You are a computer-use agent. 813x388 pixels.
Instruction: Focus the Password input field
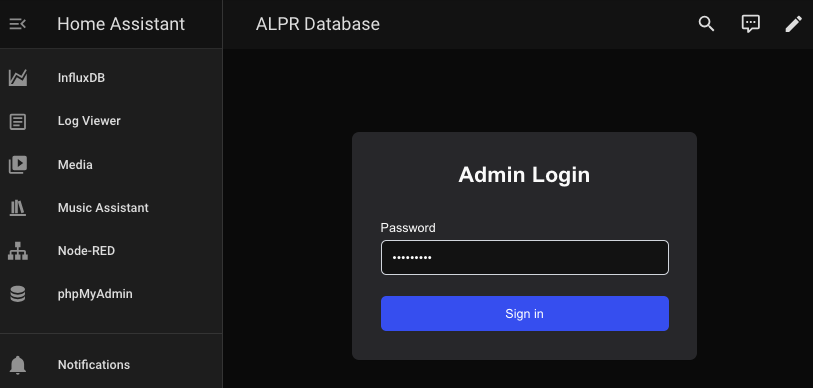525,257
